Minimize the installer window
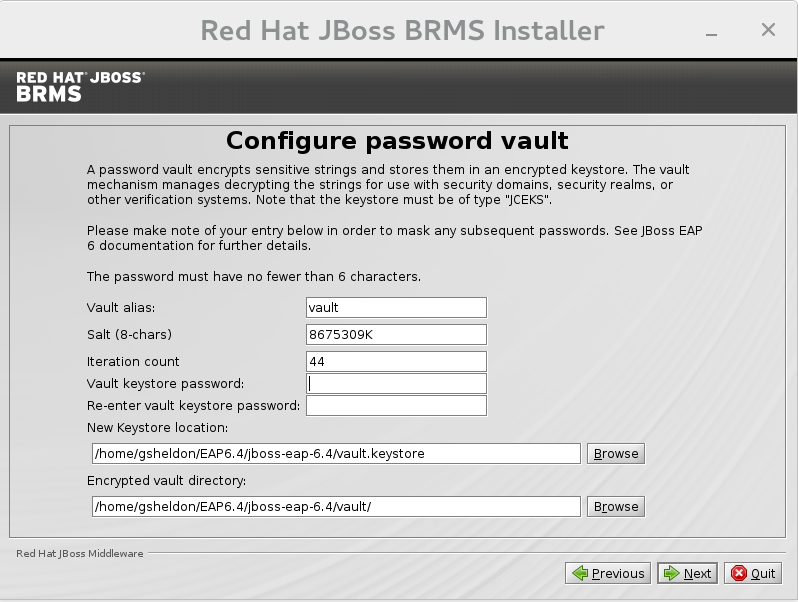Image resolution: width=798 pixels, height=602 pixels. pyautogui.click(x=711, y=34)
